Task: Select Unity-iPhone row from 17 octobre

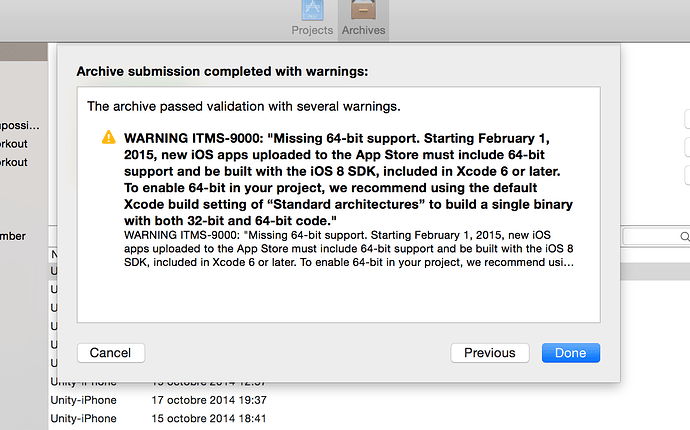Action: [83, 400]
